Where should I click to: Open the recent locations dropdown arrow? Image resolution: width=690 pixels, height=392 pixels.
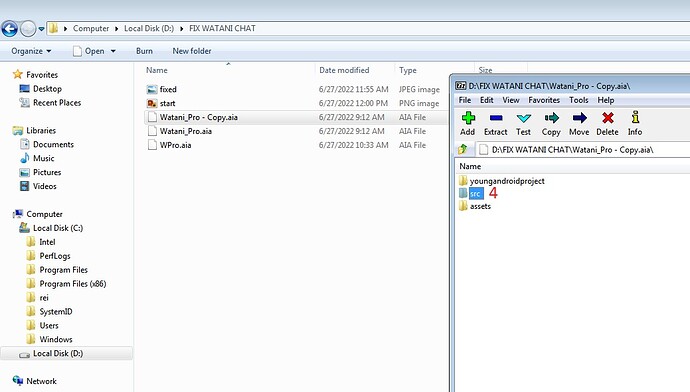pos(41,29)
